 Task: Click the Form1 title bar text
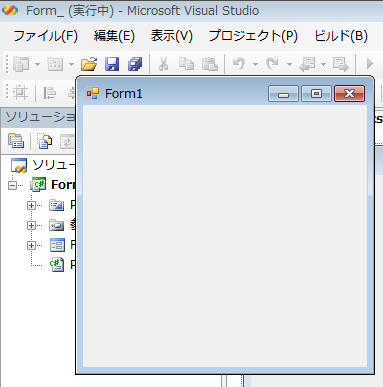click(x=124, y=94)
